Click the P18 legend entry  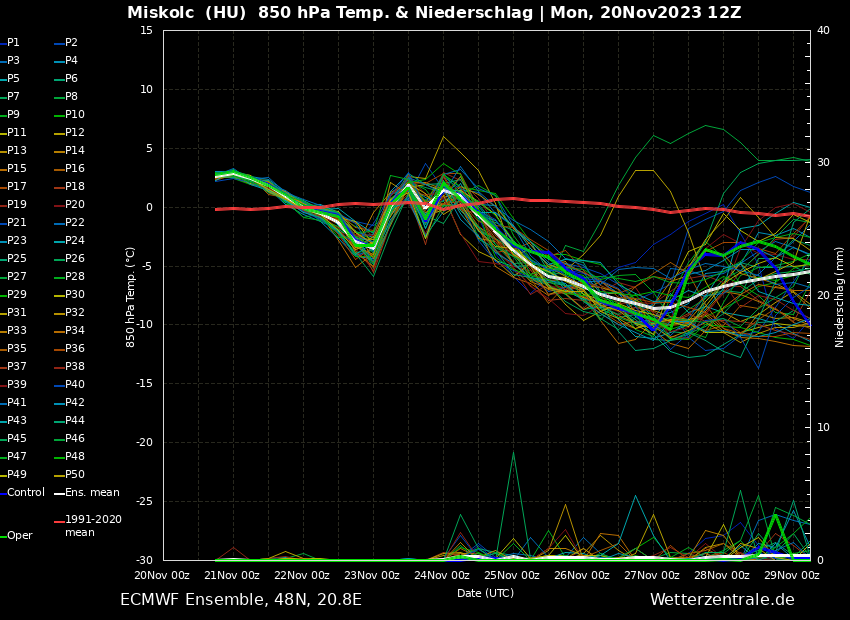click(x=74, y=187)
